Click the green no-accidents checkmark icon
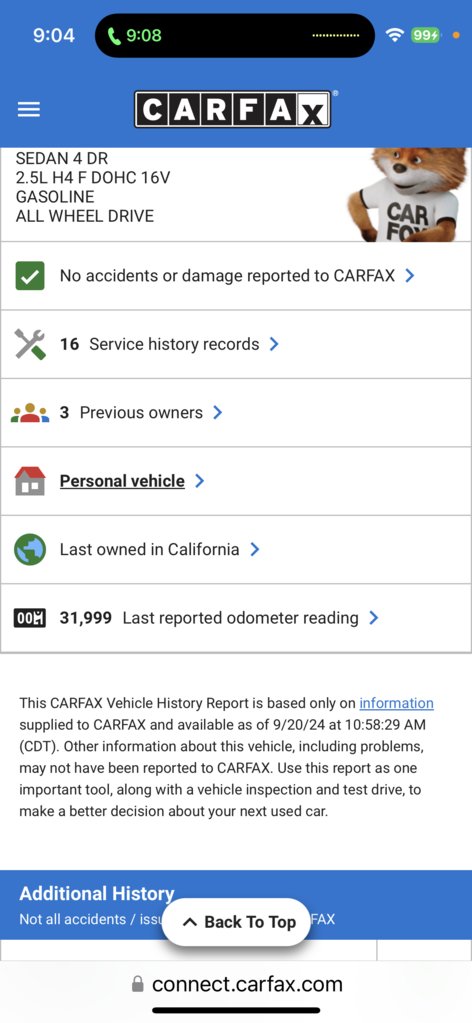This screenshot has height=1023, width=472. [x=29, y=276]
